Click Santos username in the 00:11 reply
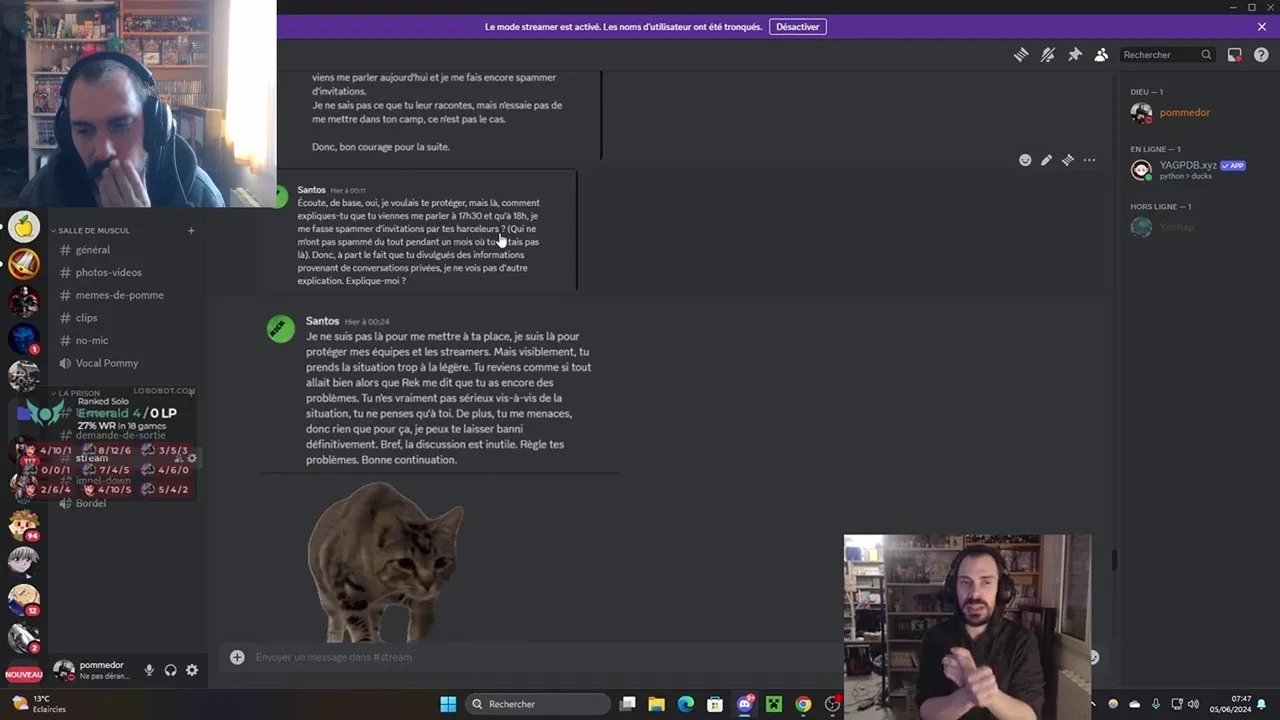The width and height of the screenshot is (1280, 720). coord(311,190)
